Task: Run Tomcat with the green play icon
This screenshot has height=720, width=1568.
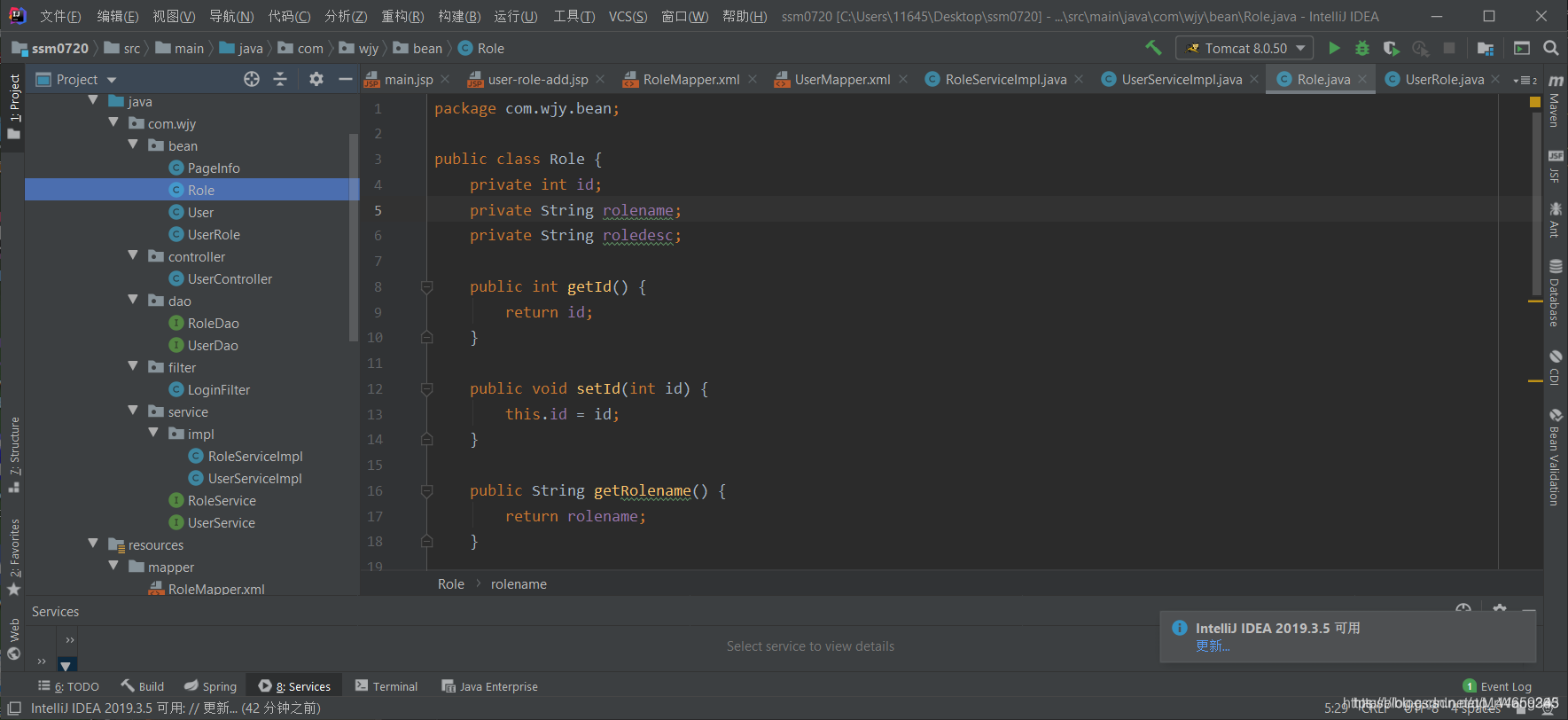Action: click(x=1334, y=48)
